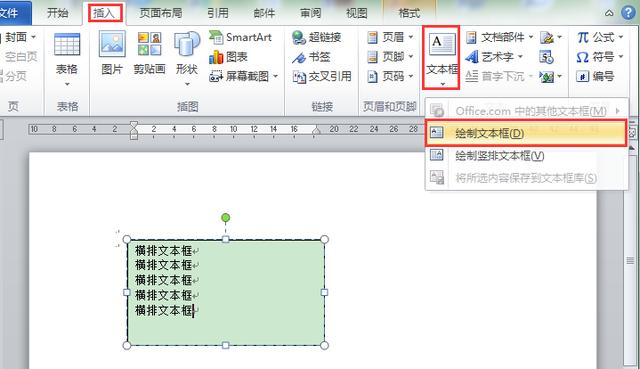This screenshot has width=640, height=369.
Task: Switch to the 开始 tab
Action: (x=58, y=13)
